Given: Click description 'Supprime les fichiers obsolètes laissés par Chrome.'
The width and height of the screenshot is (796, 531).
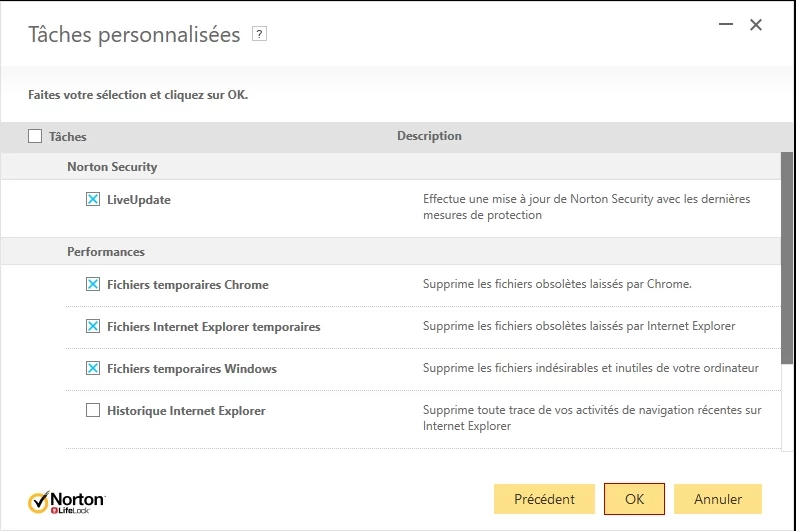Looking at the screenshot, I should (557, 284).
